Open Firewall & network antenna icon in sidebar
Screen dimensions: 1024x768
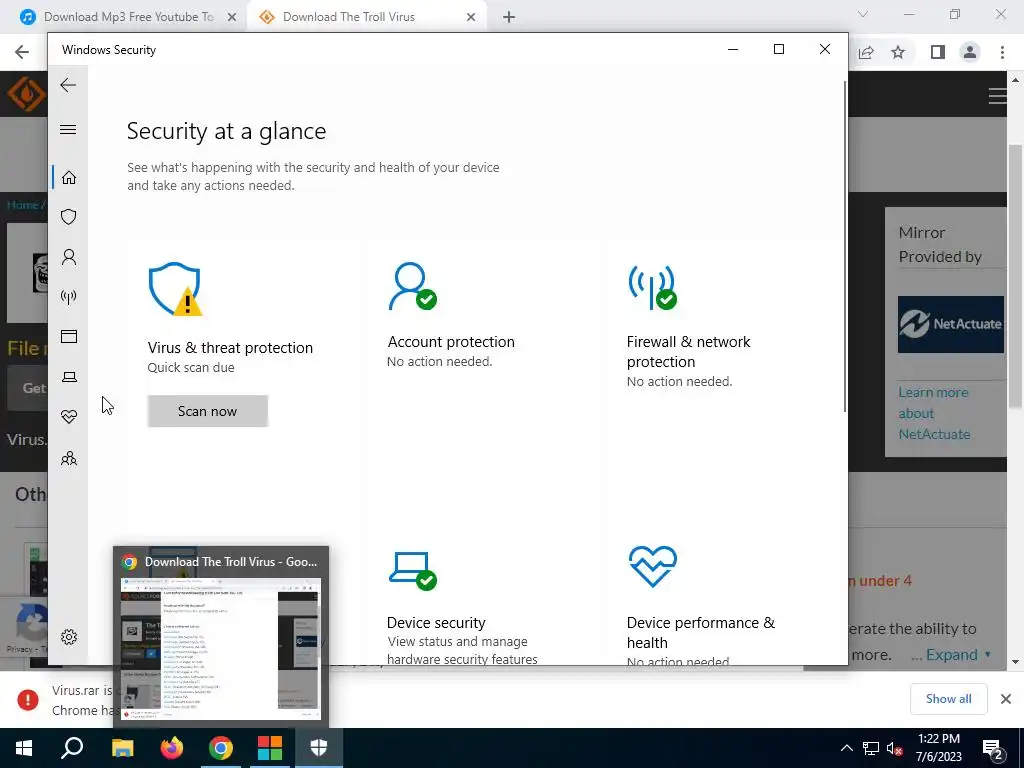click(69, 297)
